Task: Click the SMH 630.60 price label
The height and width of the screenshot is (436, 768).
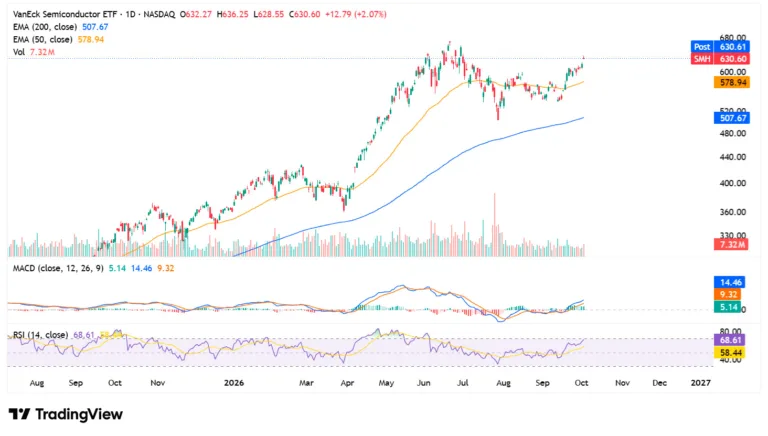Action: [720, 59]
